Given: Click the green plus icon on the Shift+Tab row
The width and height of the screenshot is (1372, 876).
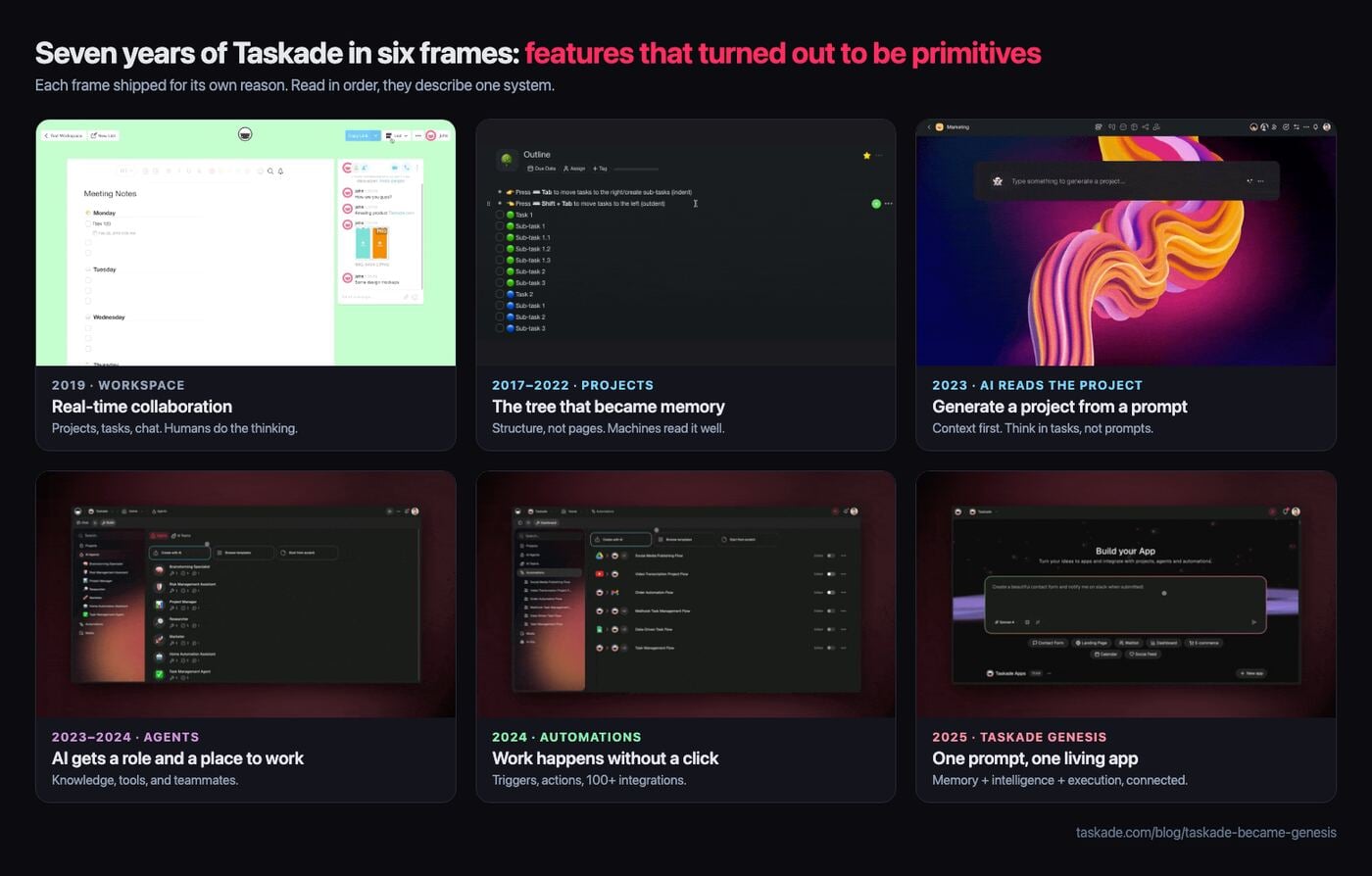Looking at the screenshot, I should point(876,204).
